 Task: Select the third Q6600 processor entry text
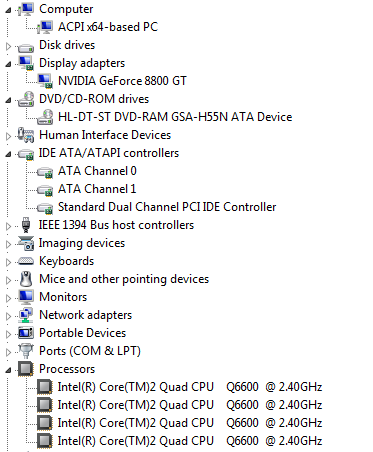click(190, 423)
